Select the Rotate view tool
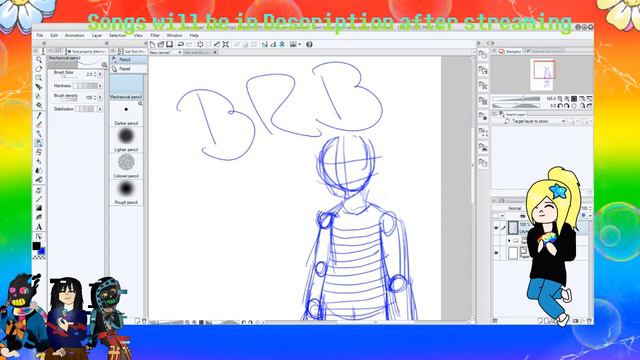640x360 pixels. point(39,69)
